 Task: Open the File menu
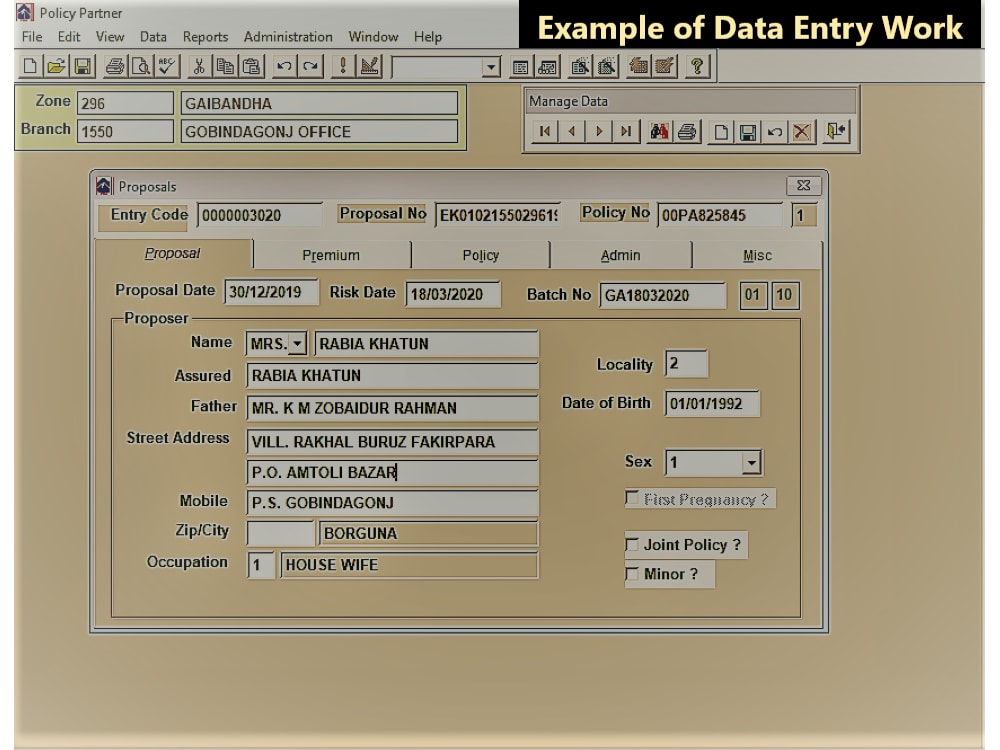coord(32,36)
